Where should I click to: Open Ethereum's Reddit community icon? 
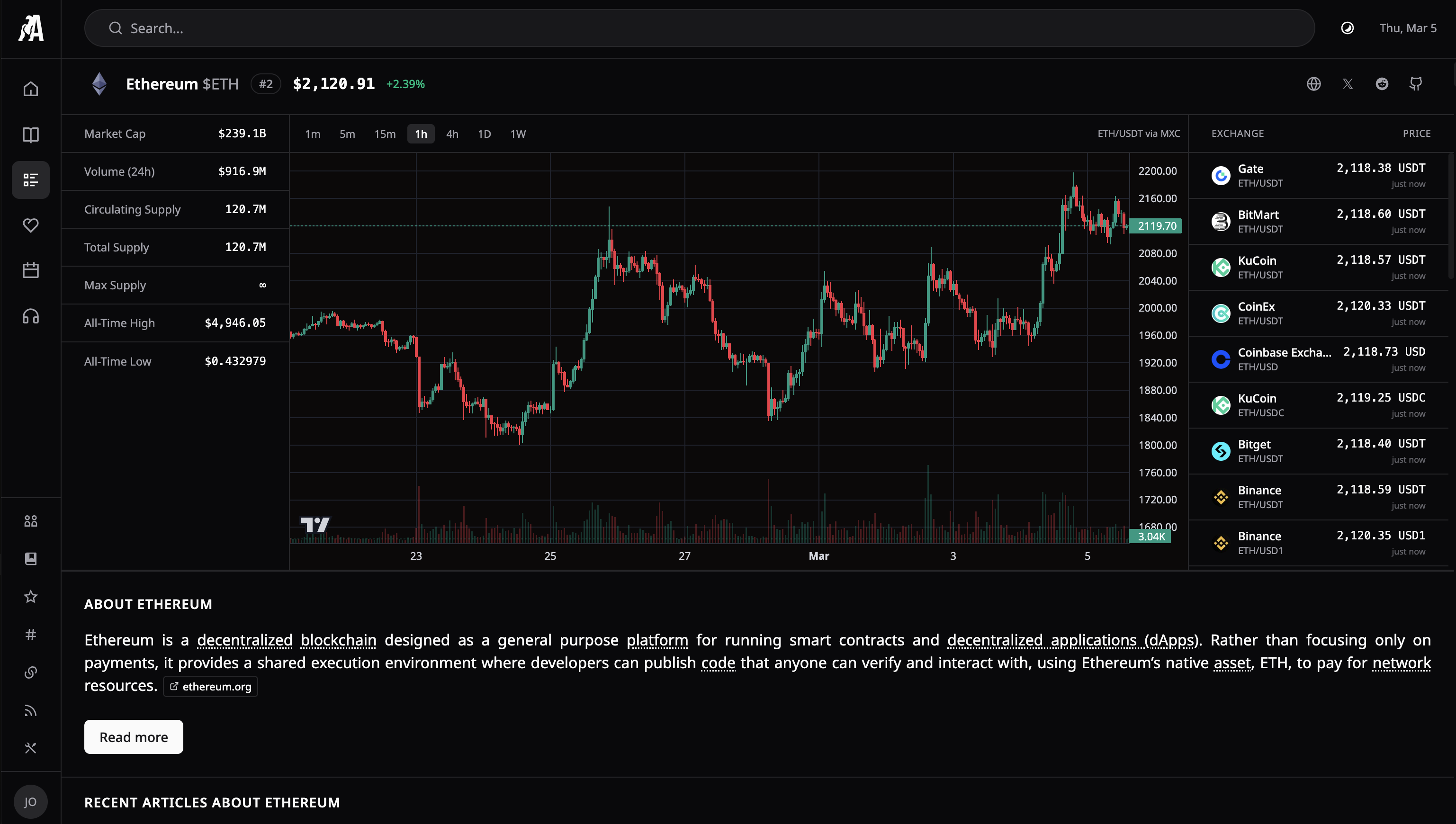pos(1383,83)
